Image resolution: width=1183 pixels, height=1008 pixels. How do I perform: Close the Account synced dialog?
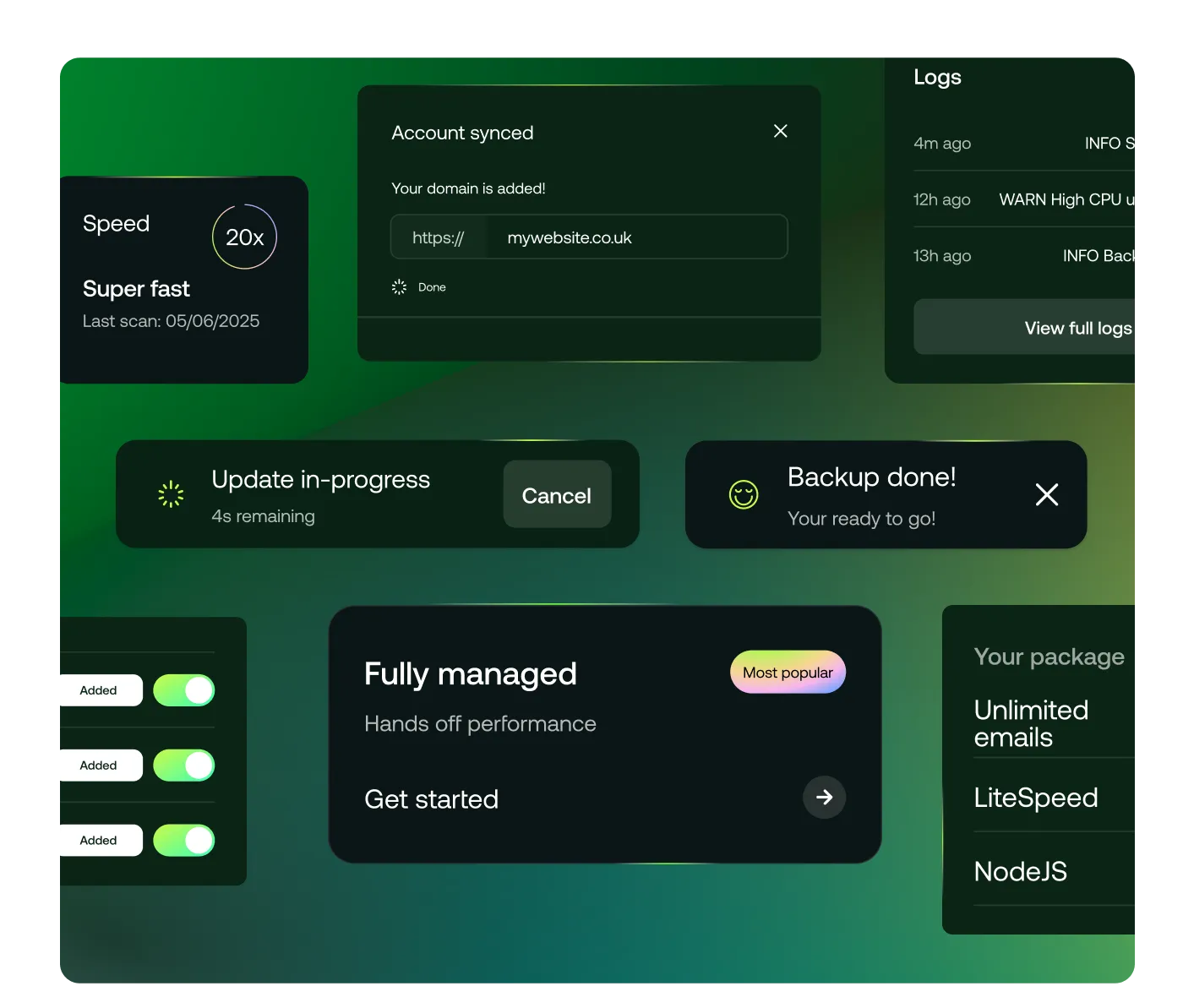click(780, 131)
